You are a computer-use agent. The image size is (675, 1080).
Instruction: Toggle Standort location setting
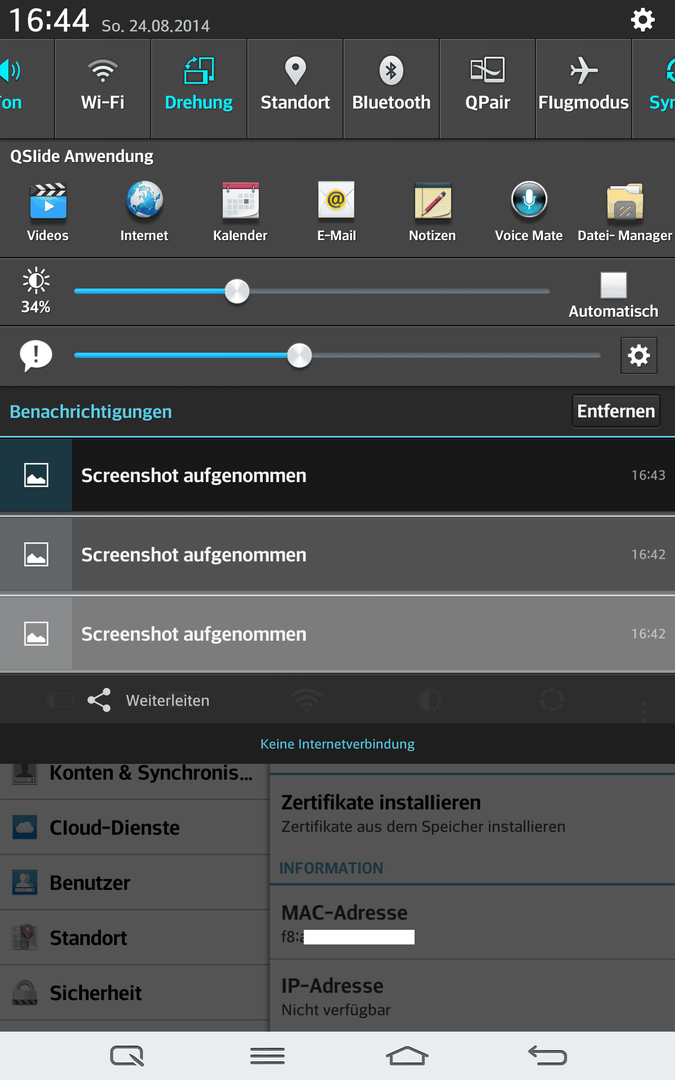(295, 88)
